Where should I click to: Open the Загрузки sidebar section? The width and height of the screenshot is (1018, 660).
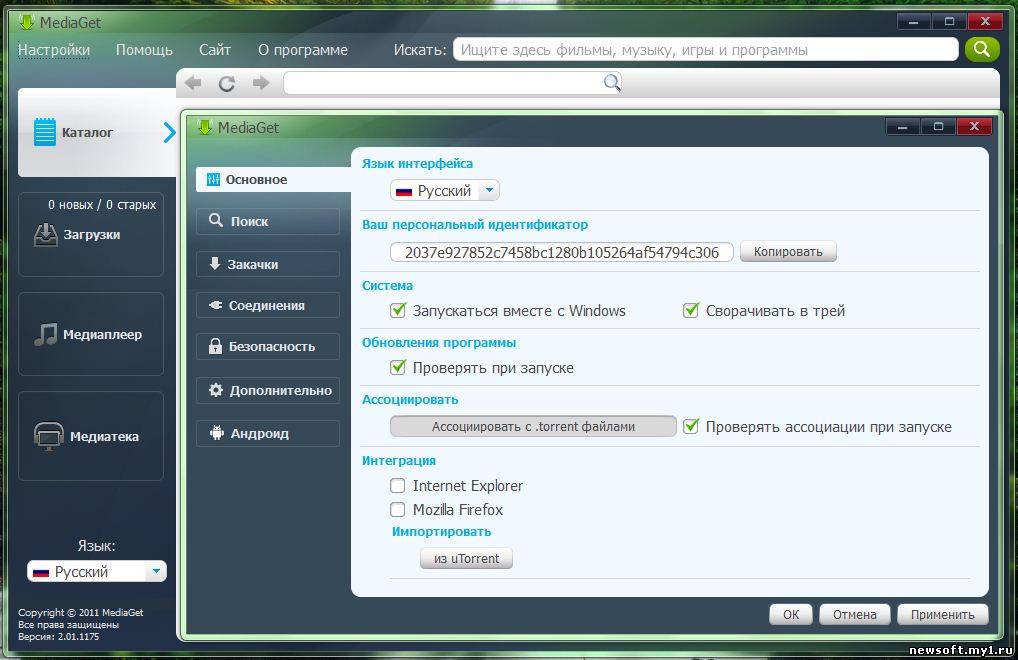91,234
